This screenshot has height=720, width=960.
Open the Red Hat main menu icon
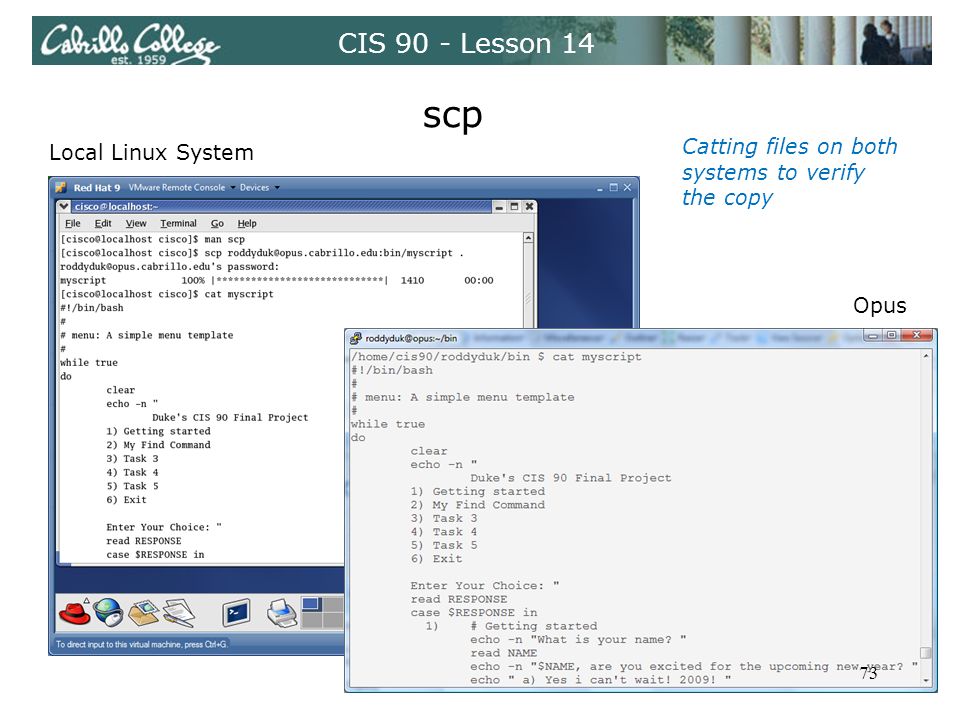click(74, 612)
